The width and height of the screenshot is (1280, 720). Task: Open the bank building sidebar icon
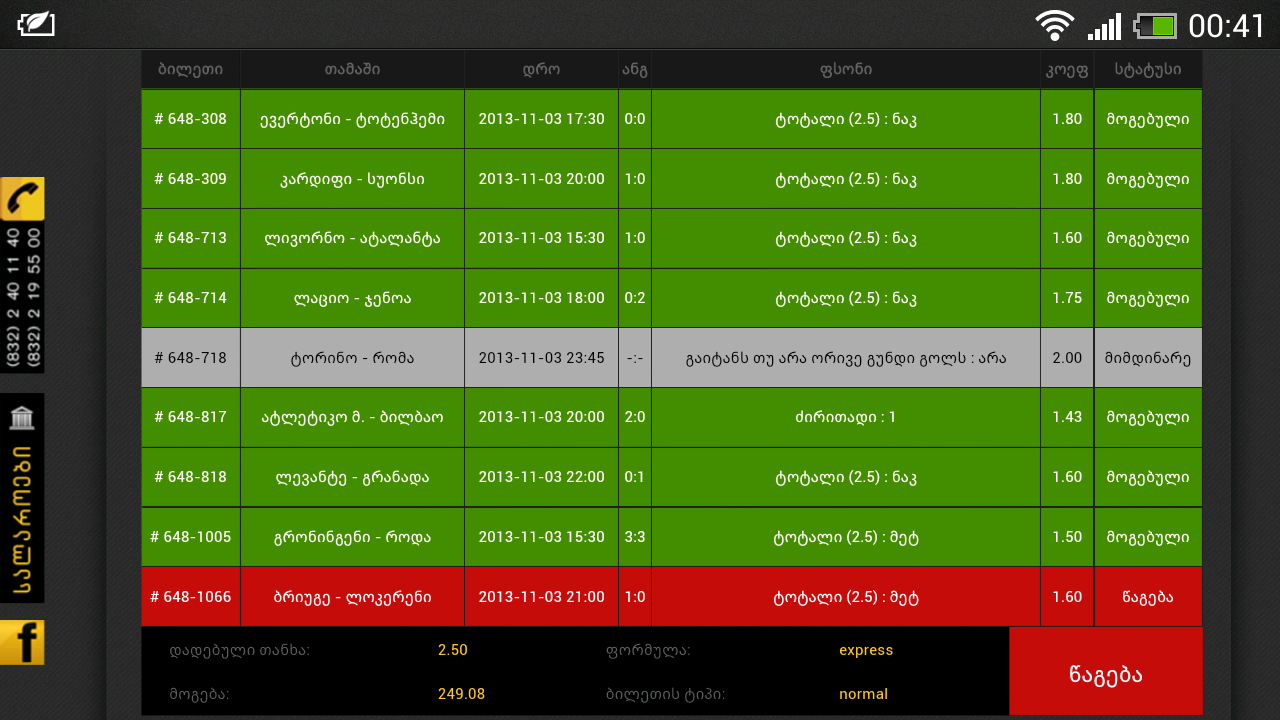[22, 417]
